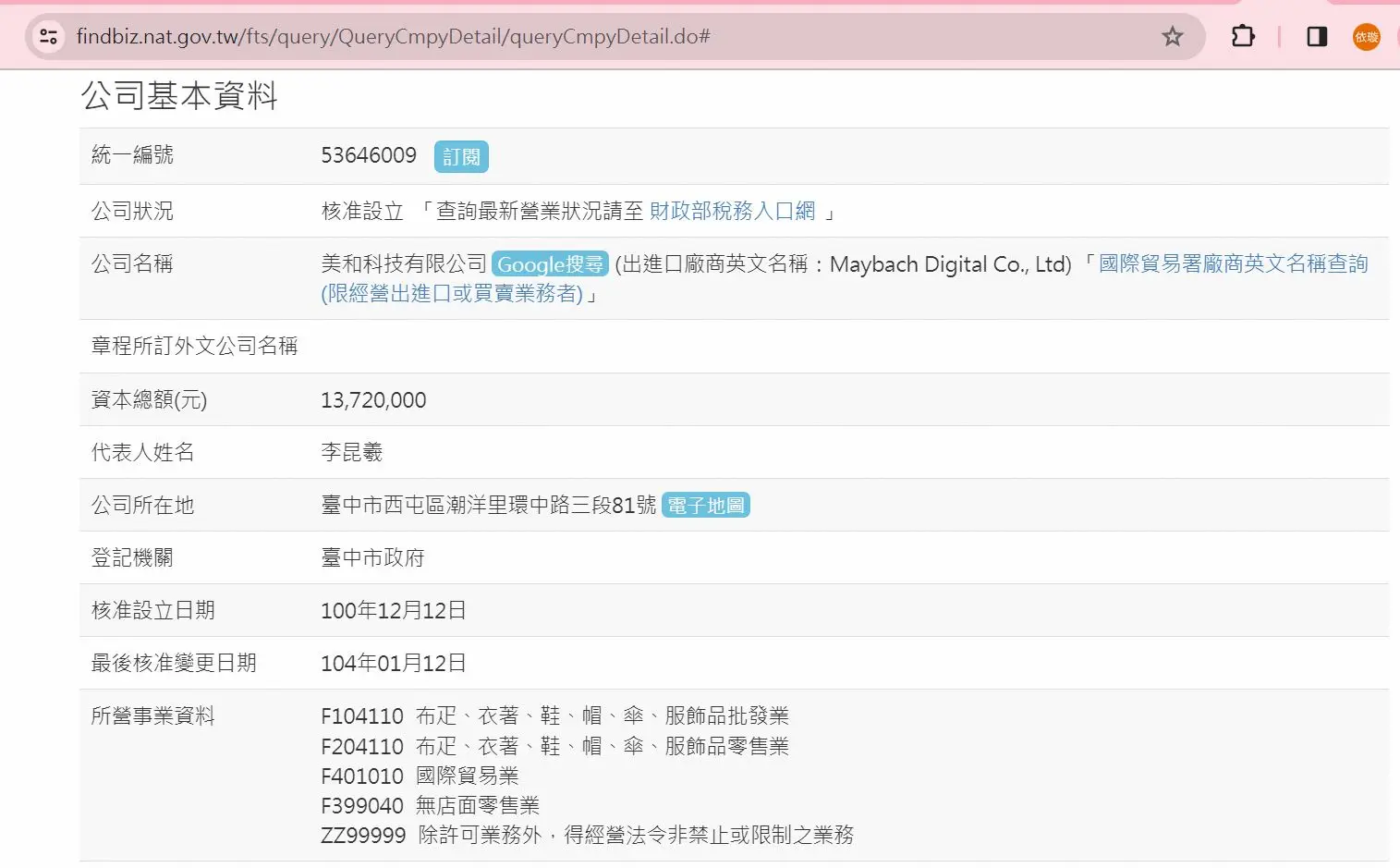Open the browser extensions puzzle icon
Viewport: 1400px width, 868px height.
(1243, 37)
